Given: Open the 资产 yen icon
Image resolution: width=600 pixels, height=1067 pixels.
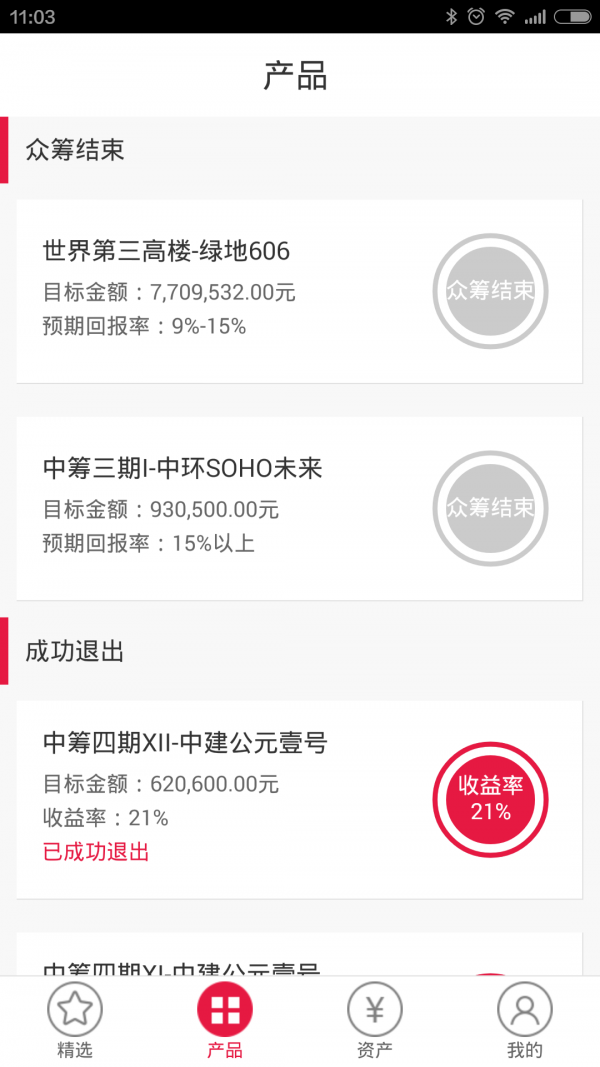Looking at the screenshot, I should (x=375, y=1010).
